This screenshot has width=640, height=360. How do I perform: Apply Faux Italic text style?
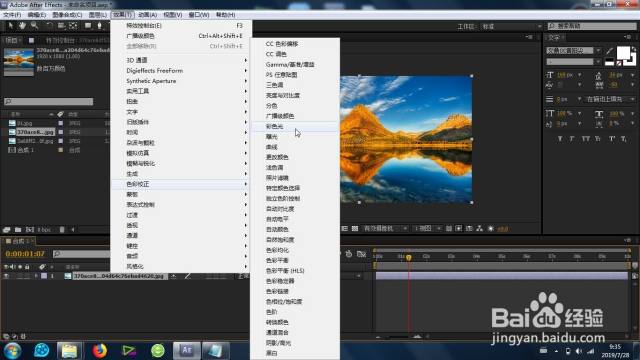point(572,139)
